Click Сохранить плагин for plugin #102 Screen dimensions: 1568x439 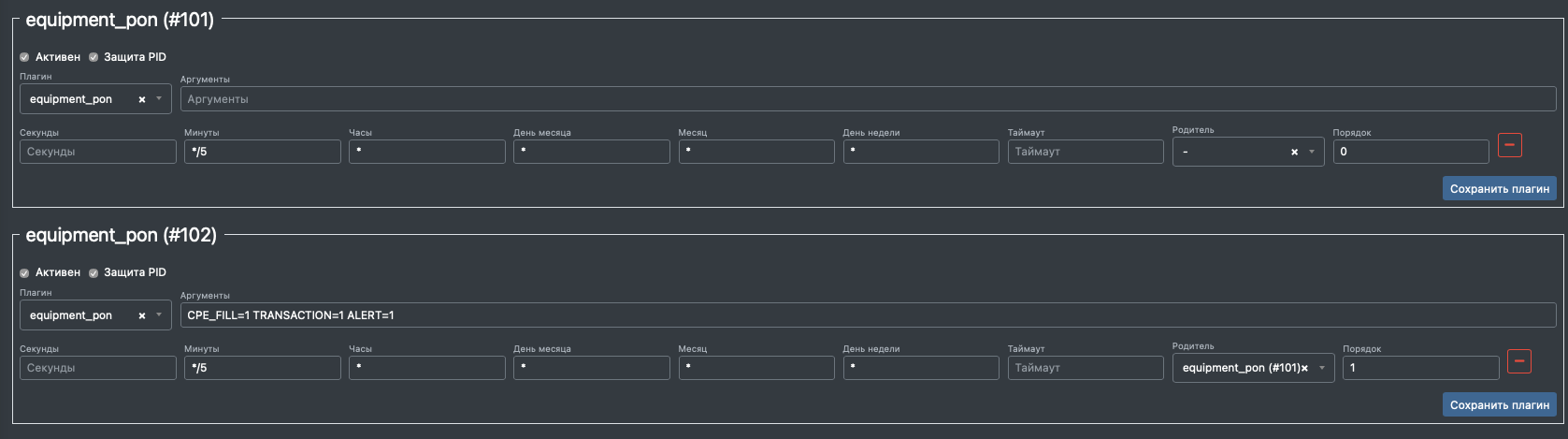coord(1499,404)
